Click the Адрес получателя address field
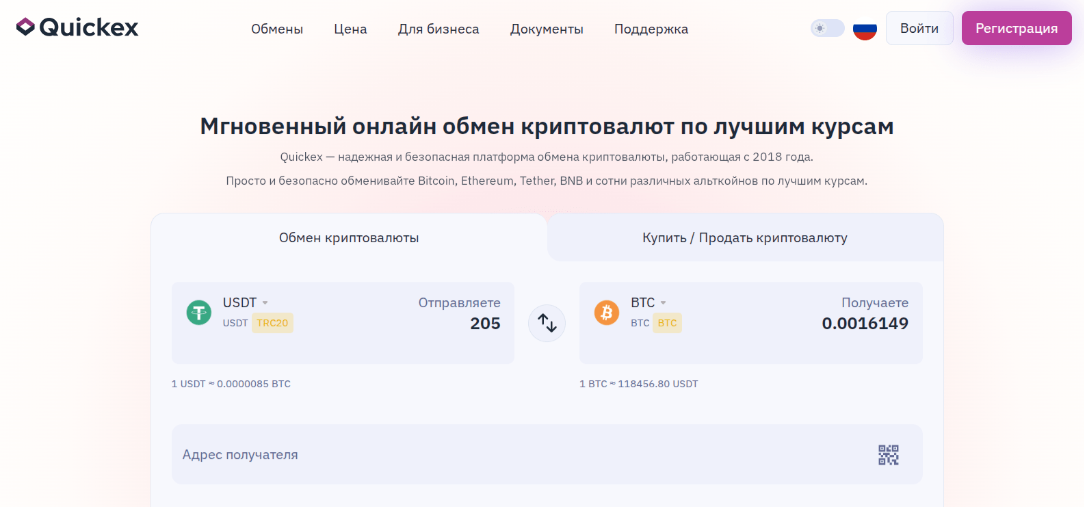 tap(547, 454)
